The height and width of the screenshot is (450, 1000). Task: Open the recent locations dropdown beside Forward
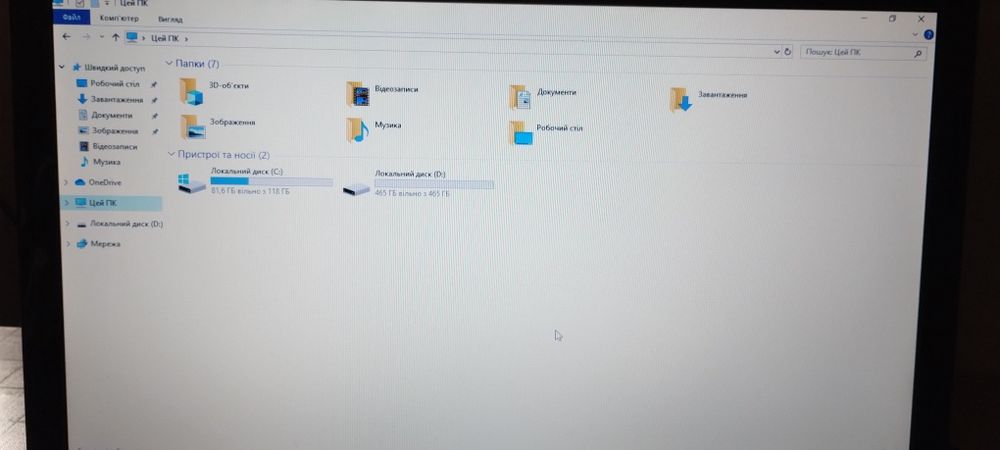(101, 37)
